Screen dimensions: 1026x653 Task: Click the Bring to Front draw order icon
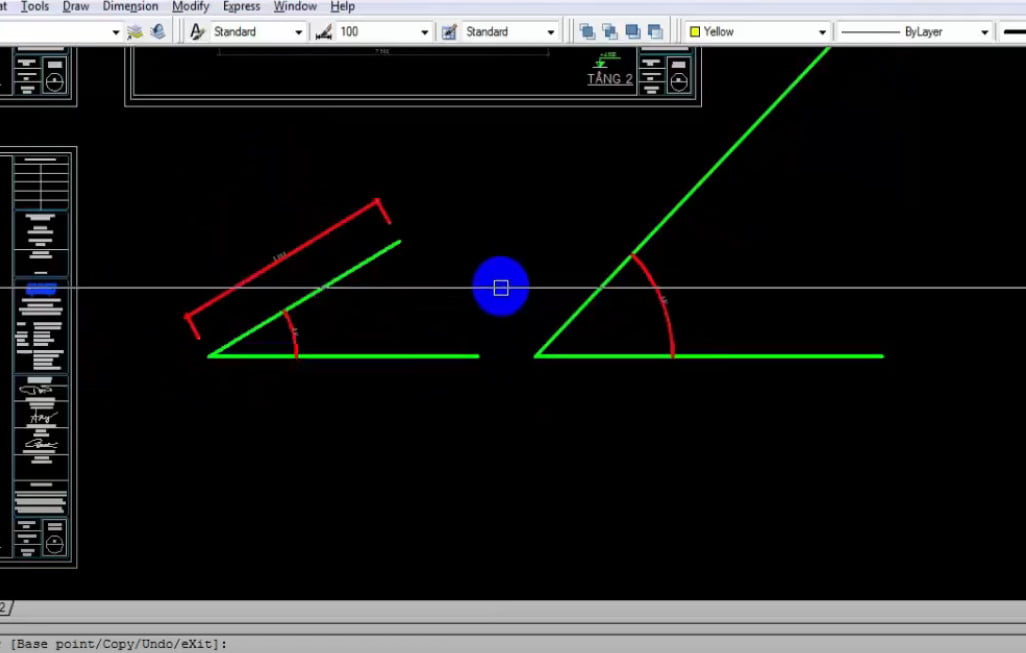(587, 31)
